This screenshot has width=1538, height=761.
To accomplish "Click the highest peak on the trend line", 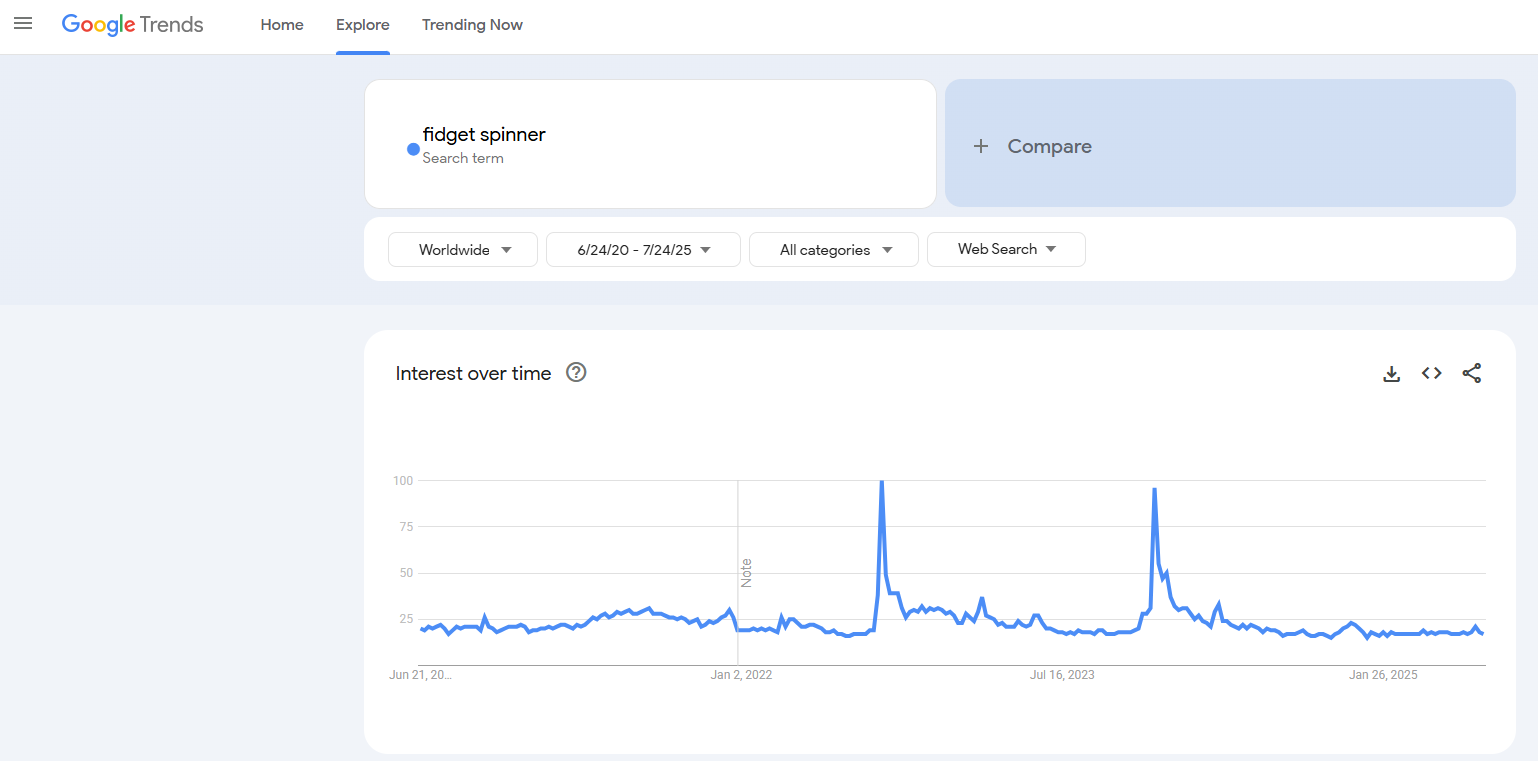I will (881, 482).
